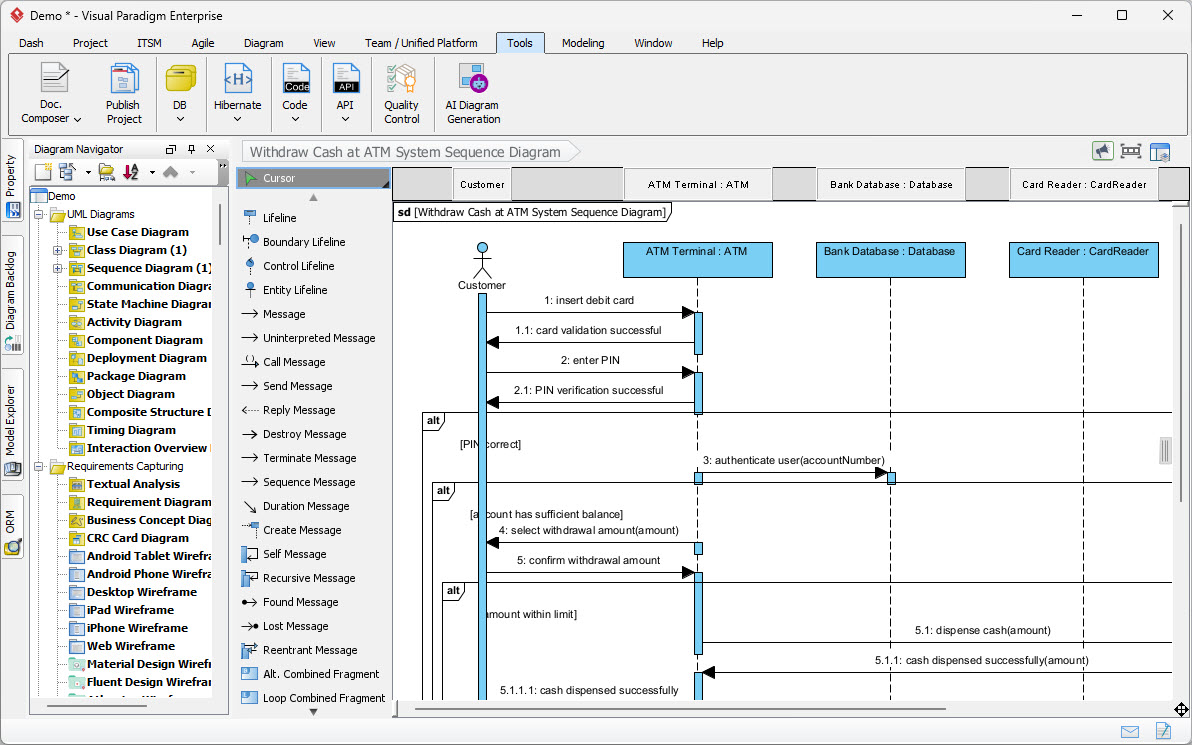Image resolution: width=1192 pixels, height=745 pixels.
Task: Activate the Cursor selection tool
Action: click(313, 178)
